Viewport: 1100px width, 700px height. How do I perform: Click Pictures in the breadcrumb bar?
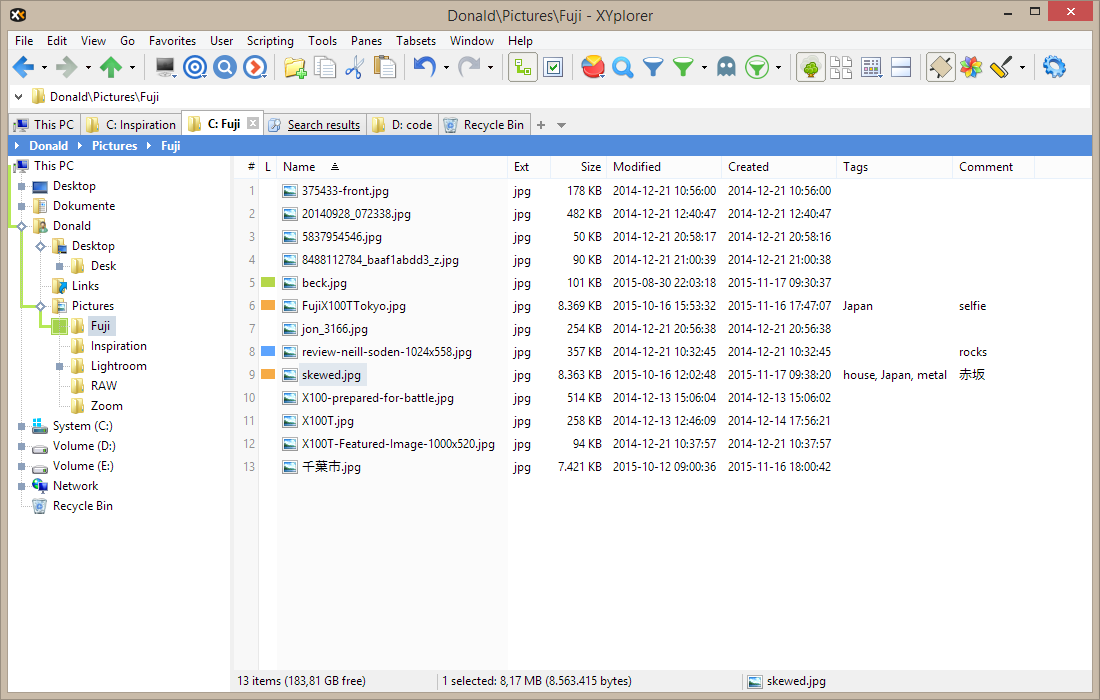click(114, 146)
